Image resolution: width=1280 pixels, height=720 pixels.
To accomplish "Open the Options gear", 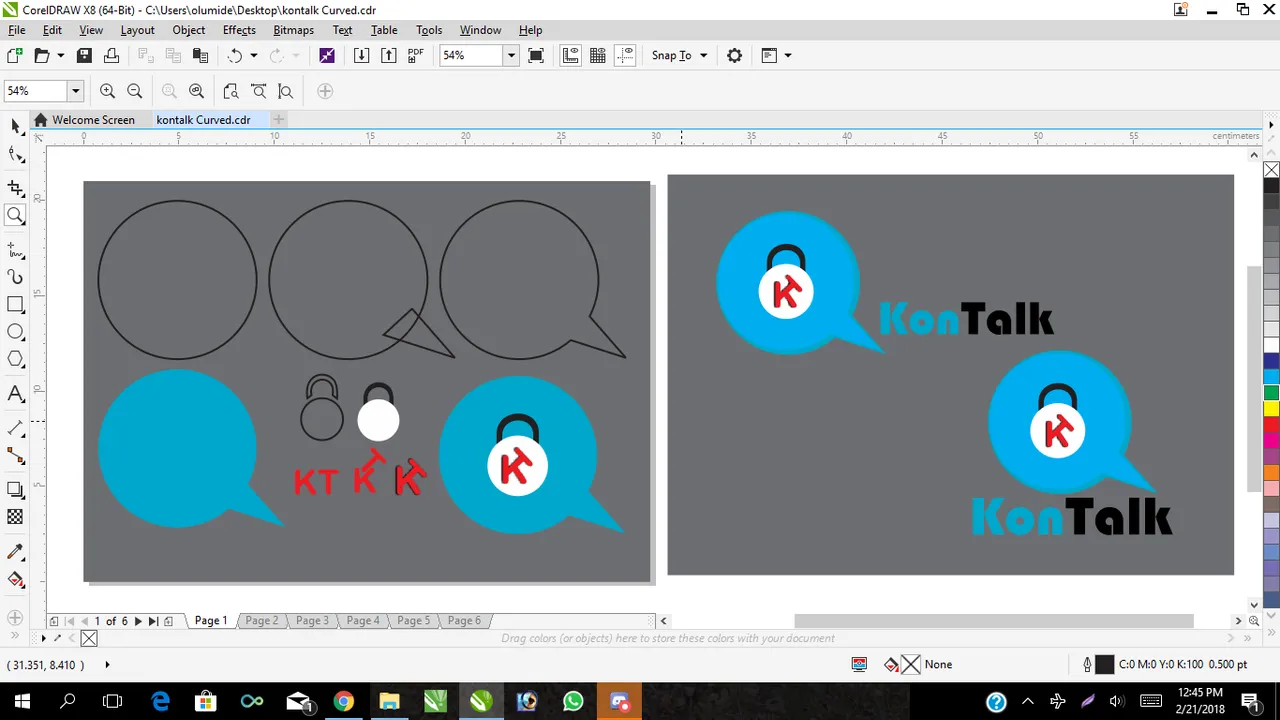I will click(734, 56).
